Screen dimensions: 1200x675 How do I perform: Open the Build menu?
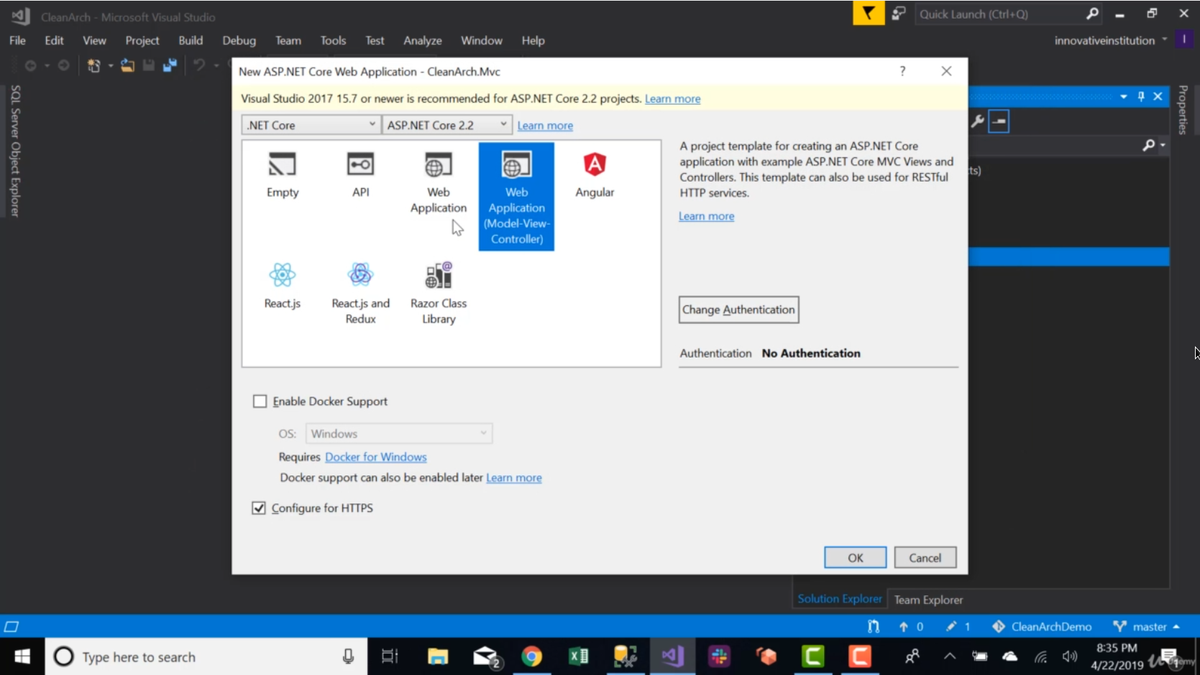tap(190, 40)
